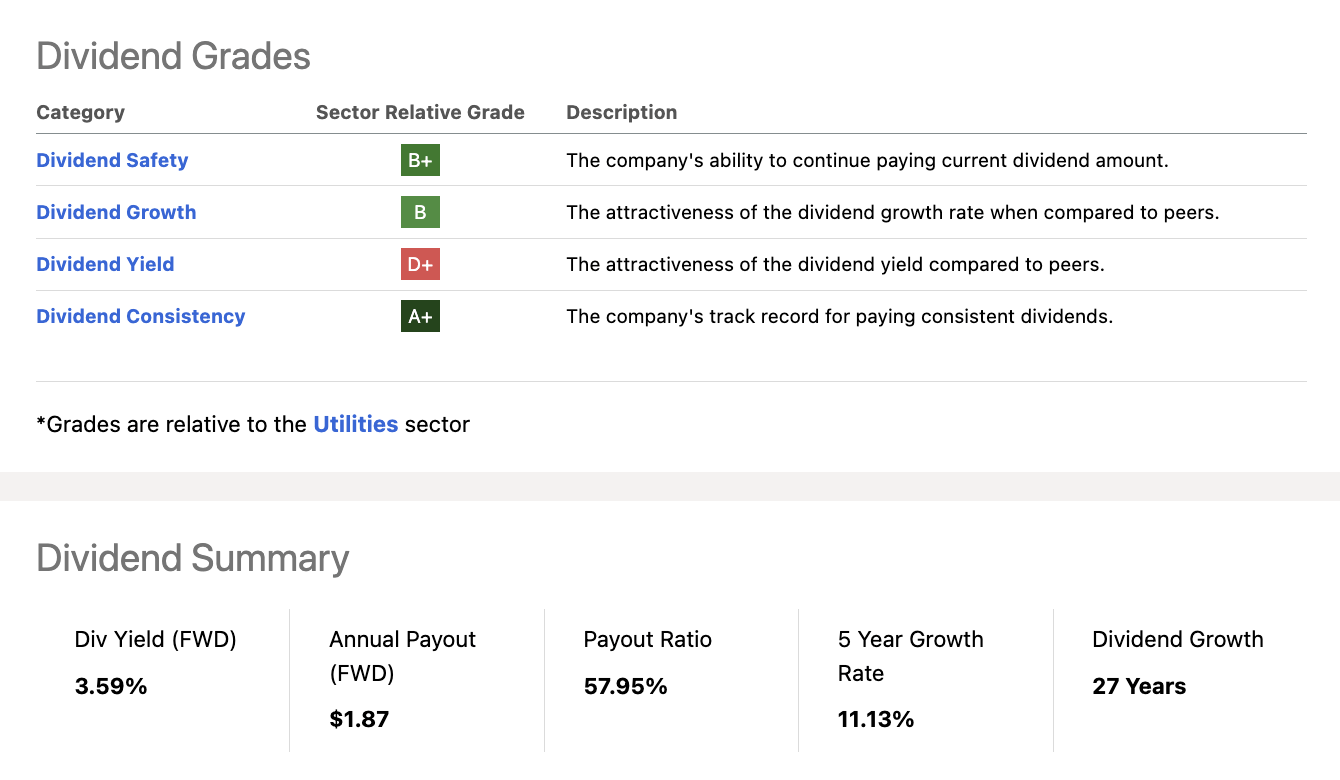Viewport: 1340px width, 780px height.
Task: Select the Description column header
Action: click(621, 112)
